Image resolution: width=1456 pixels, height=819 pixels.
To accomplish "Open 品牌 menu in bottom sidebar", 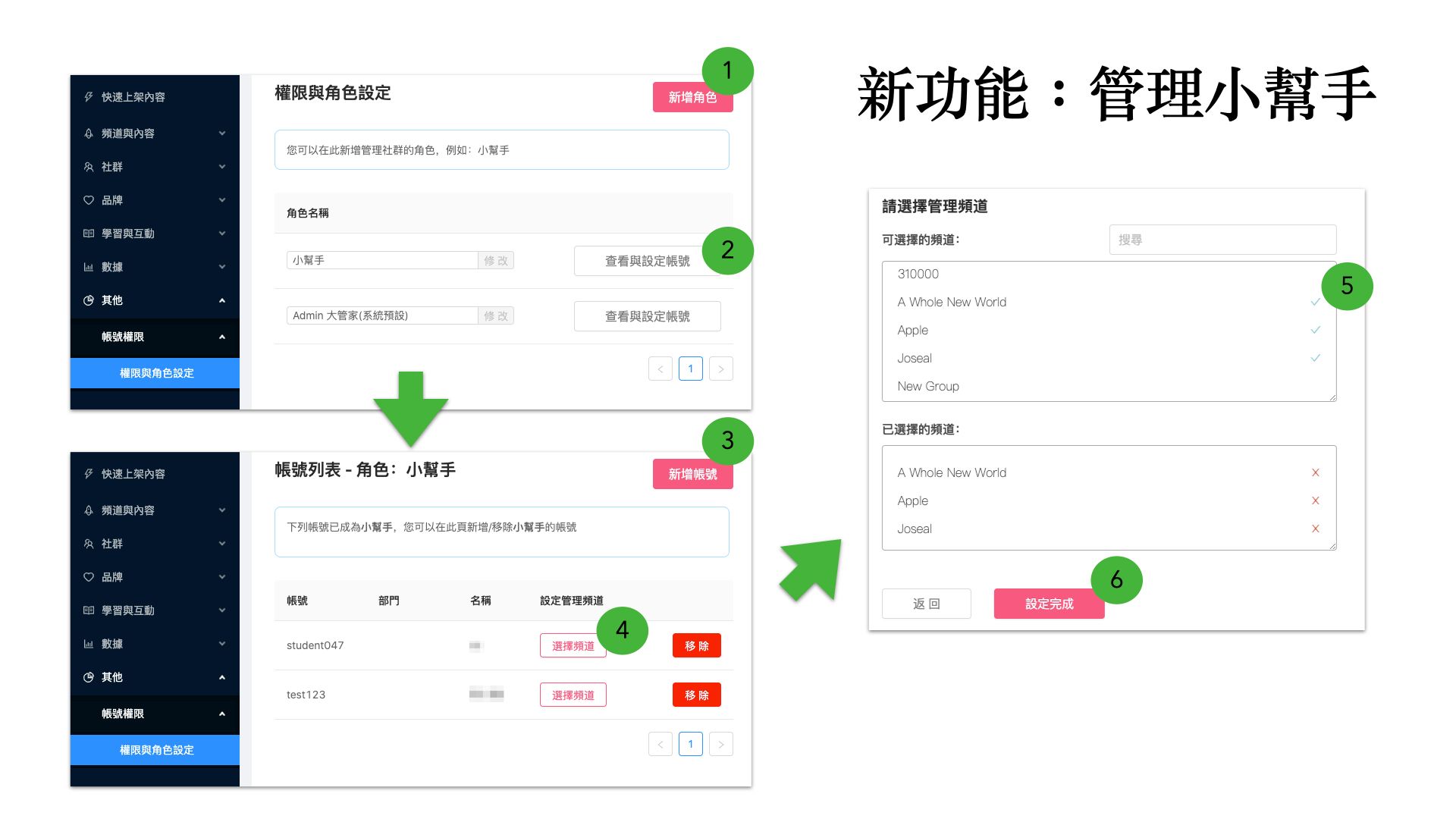I will (x=112, y=577).
